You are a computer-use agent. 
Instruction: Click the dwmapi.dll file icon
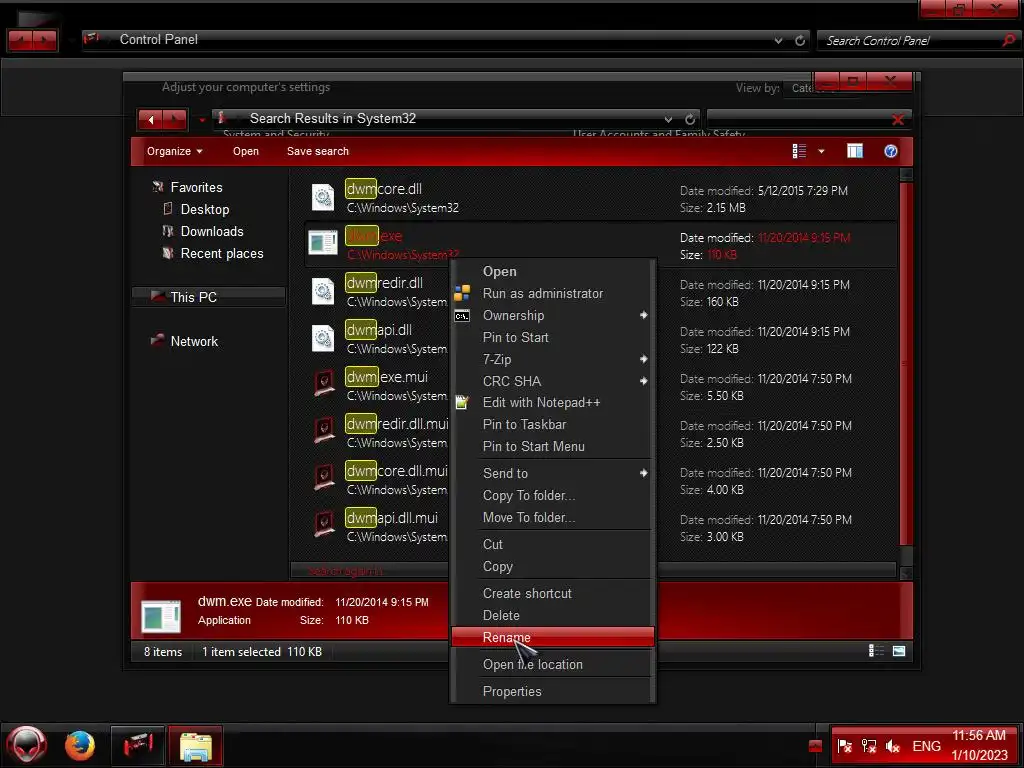tap(323, 338)
